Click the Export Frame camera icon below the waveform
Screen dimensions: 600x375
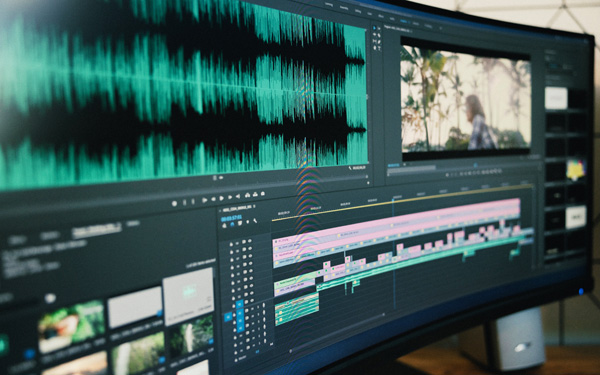262,194
